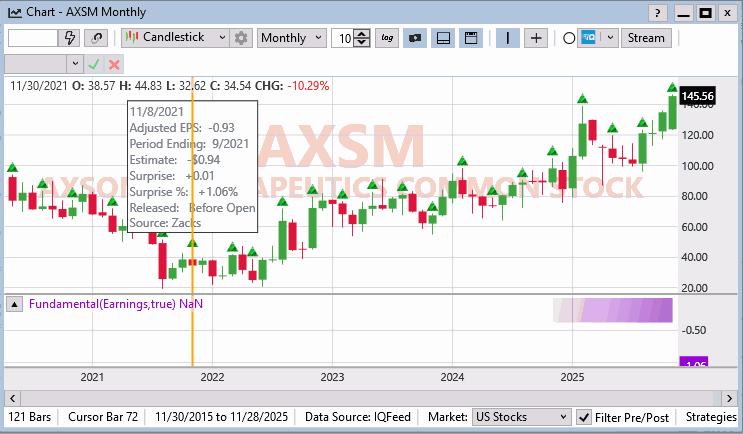Viewport: 743px width, 434px height.
Task: Click the topmost earnings triangle near 145.56
Action: (x=672, y=87)
